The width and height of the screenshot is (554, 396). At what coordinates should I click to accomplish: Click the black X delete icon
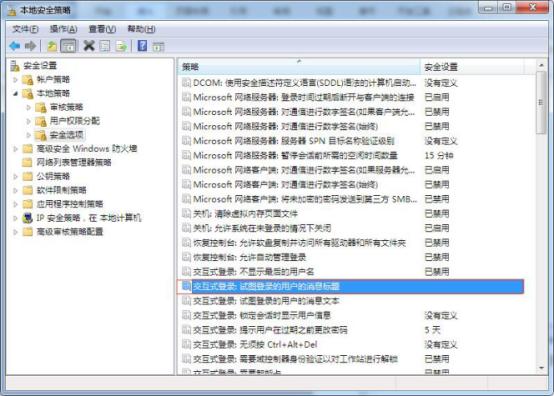(x=89, y=46)
